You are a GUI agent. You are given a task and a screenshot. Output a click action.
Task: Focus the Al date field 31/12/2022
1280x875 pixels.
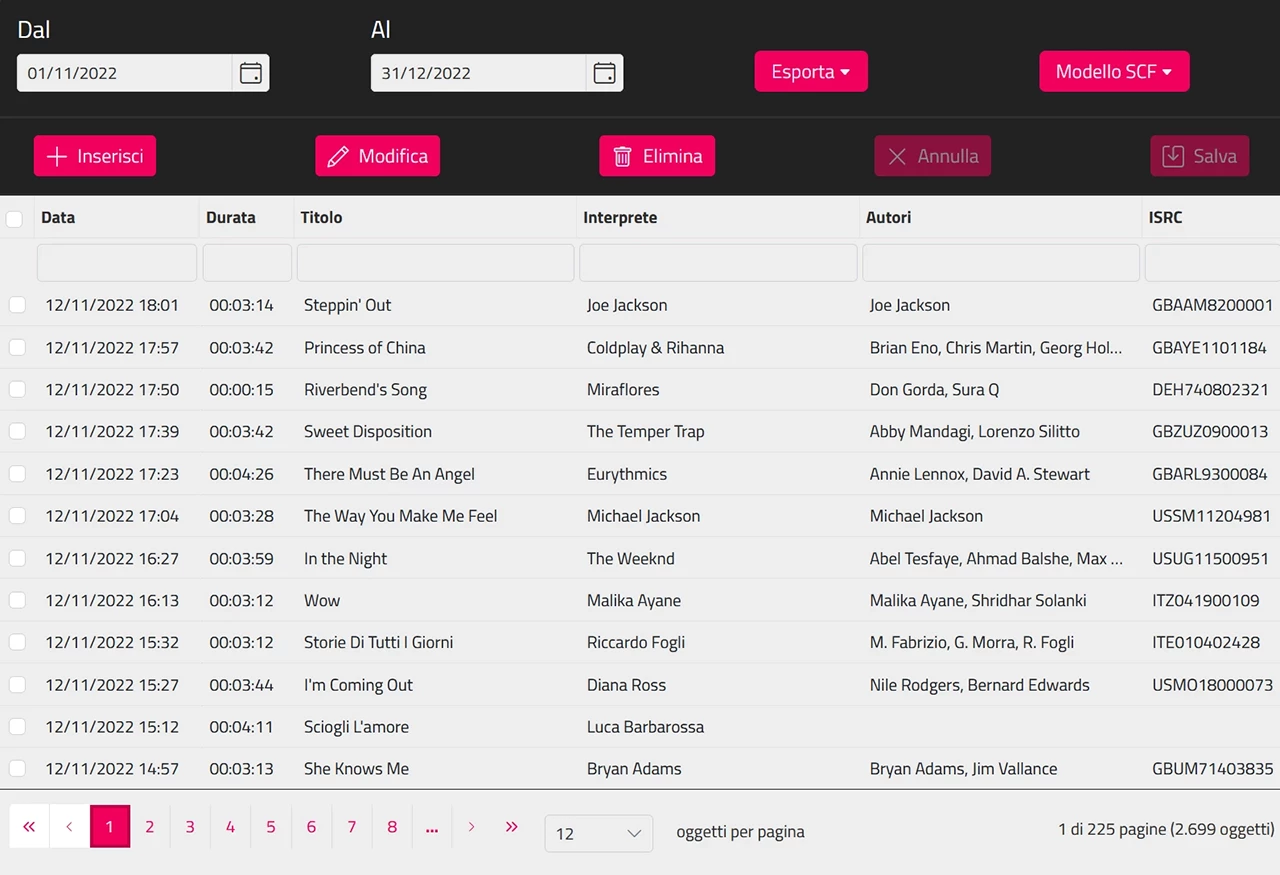coord(478,73)
